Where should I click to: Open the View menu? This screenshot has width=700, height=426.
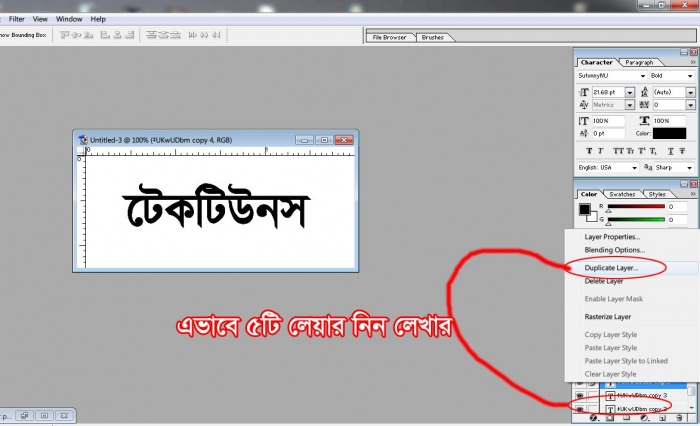40,19
